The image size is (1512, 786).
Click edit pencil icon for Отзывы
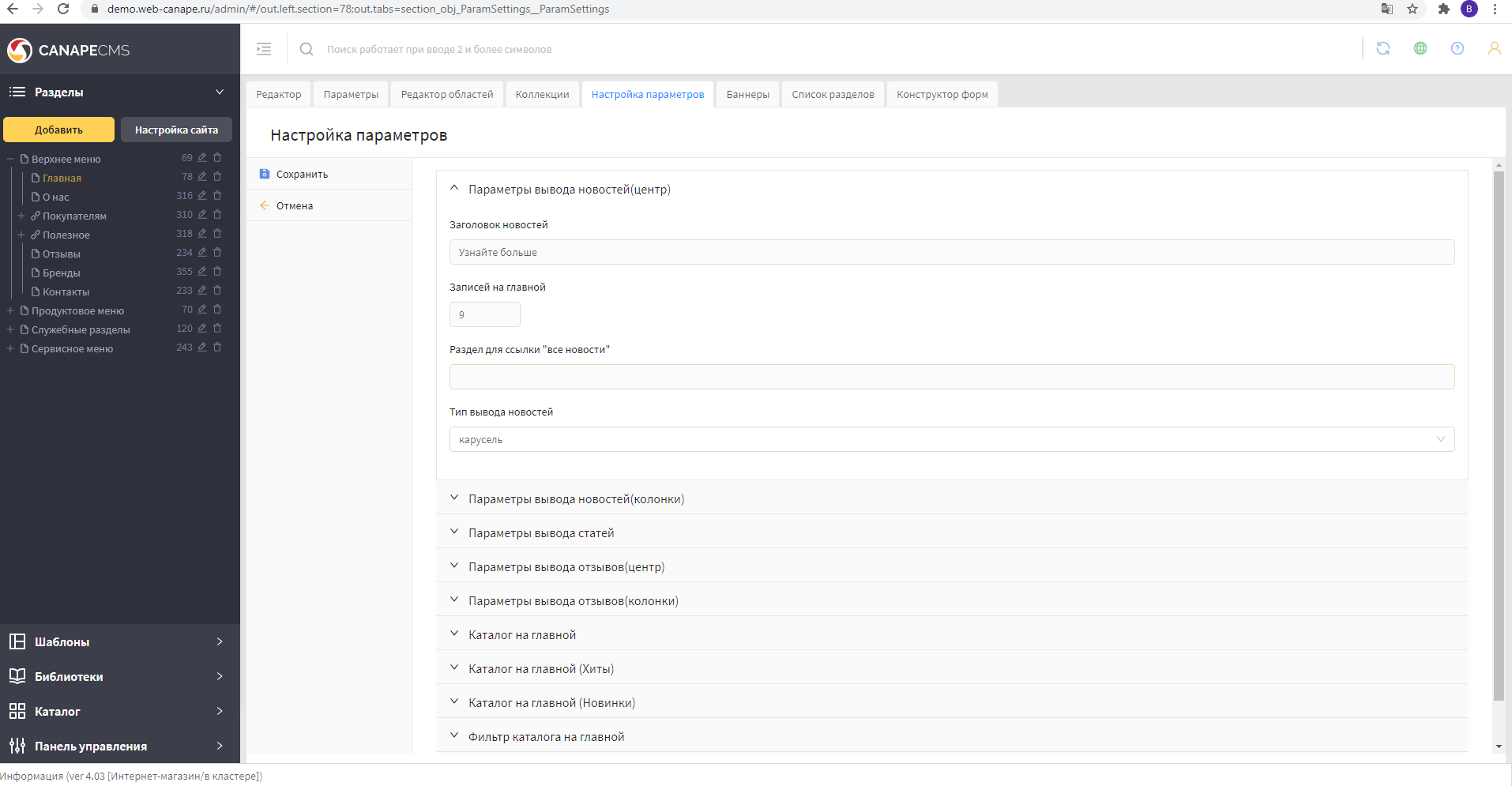[202, 253]
